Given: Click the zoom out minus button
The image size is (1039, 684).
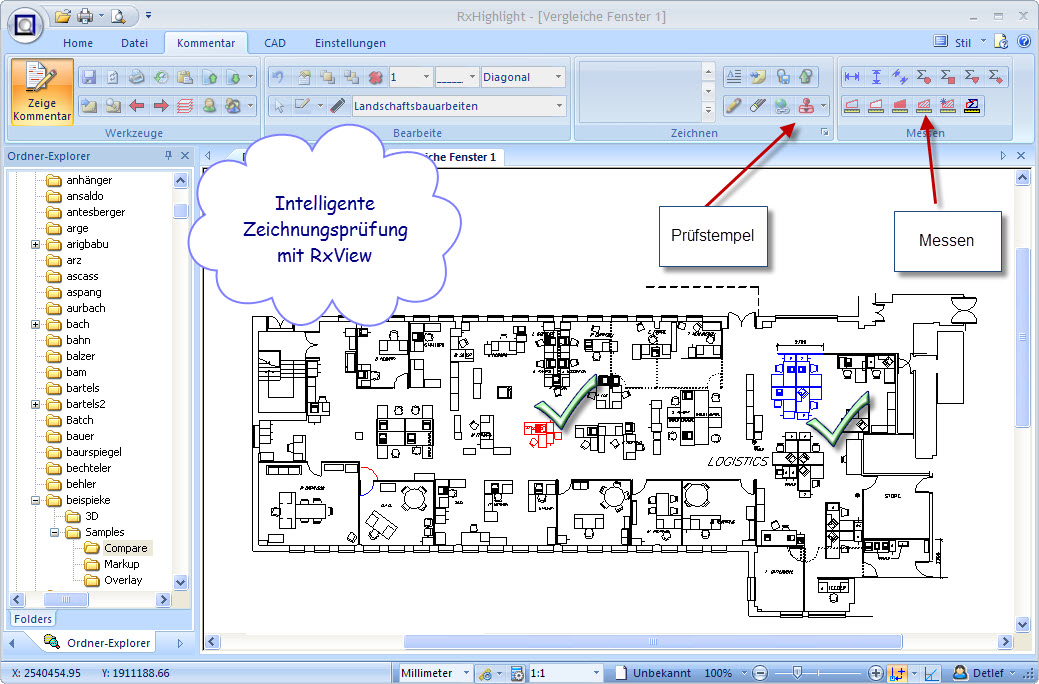Looking at the screenshot, I should tap(761, 673).
